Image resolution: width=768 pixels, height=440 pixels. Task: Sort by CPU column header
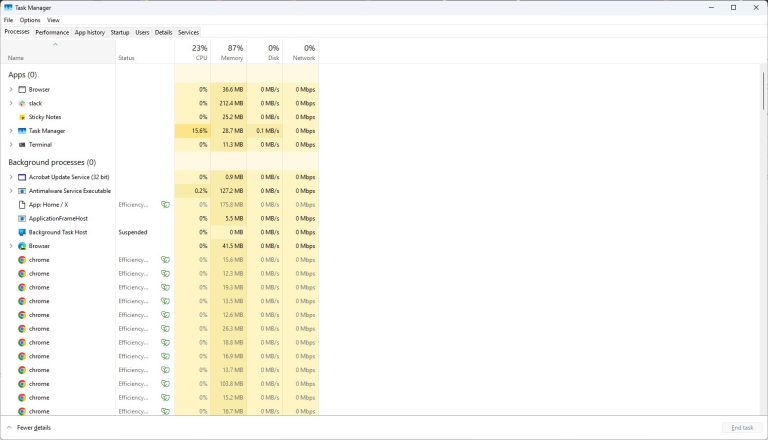192,51
